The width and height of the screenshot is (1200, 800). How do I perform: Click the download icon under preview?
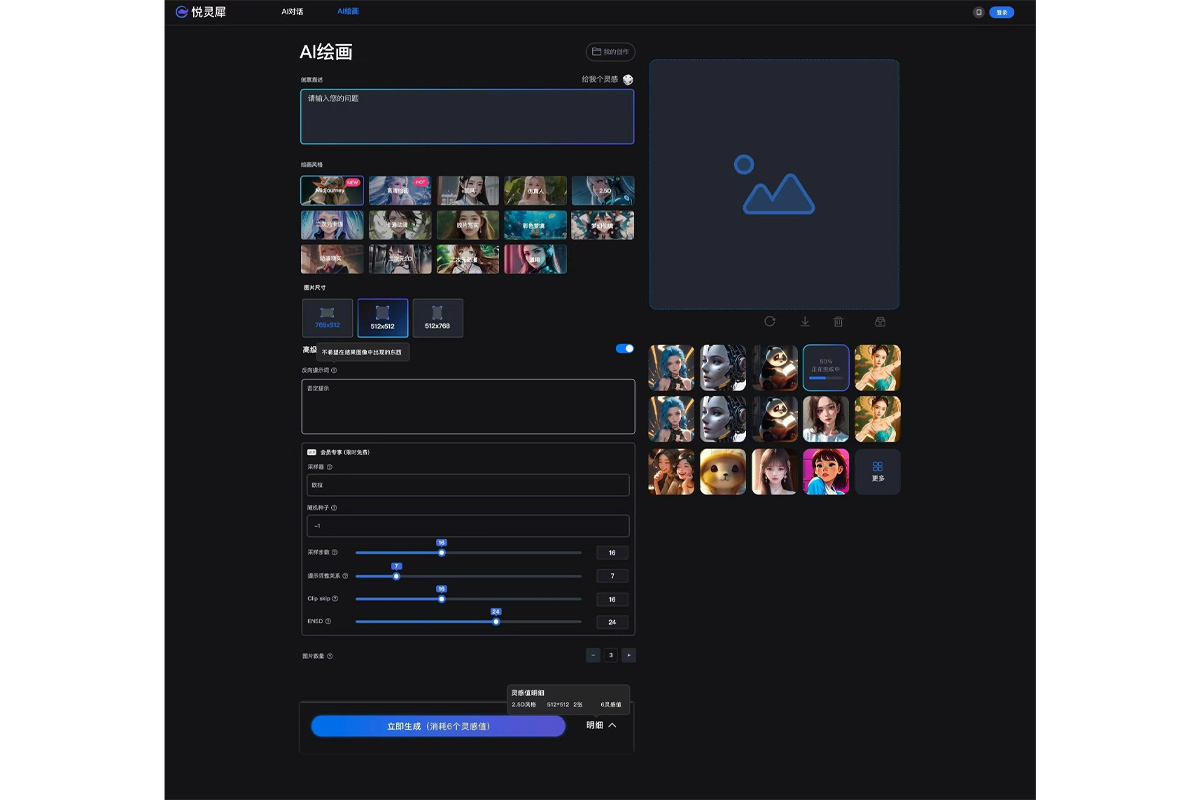[805, 321]
